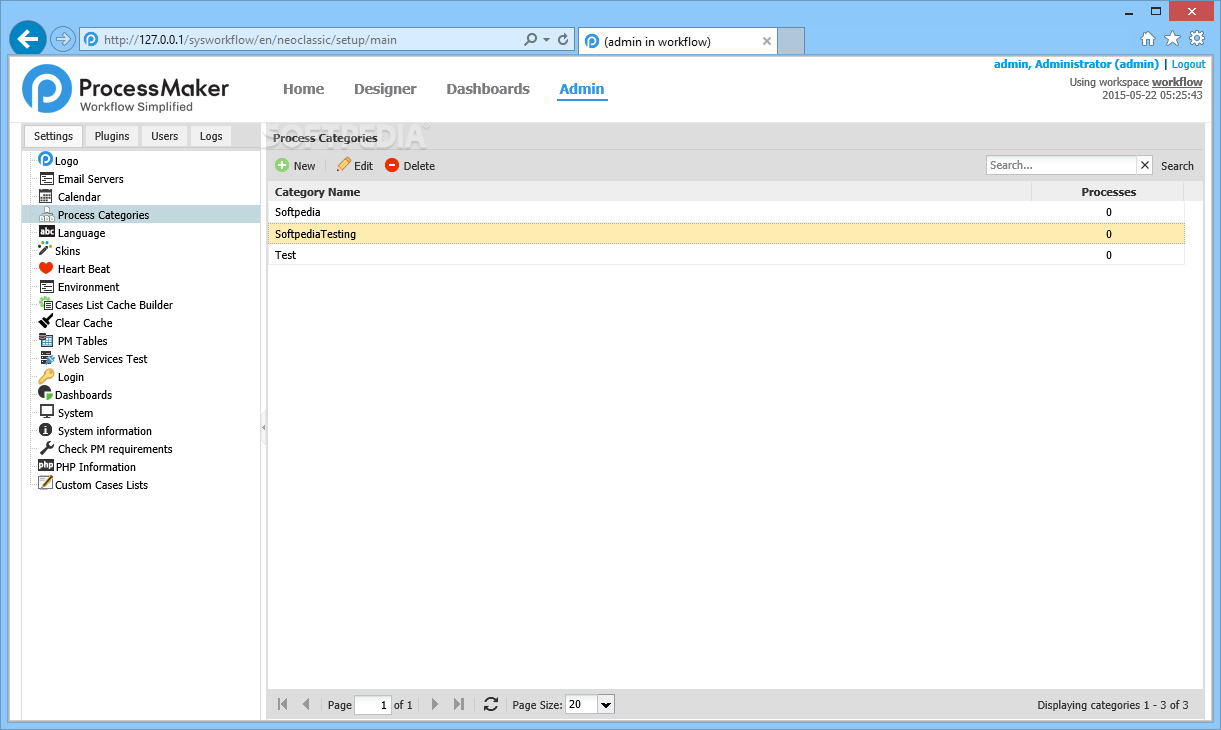Click the Web Services Test icon

(46, 358)
